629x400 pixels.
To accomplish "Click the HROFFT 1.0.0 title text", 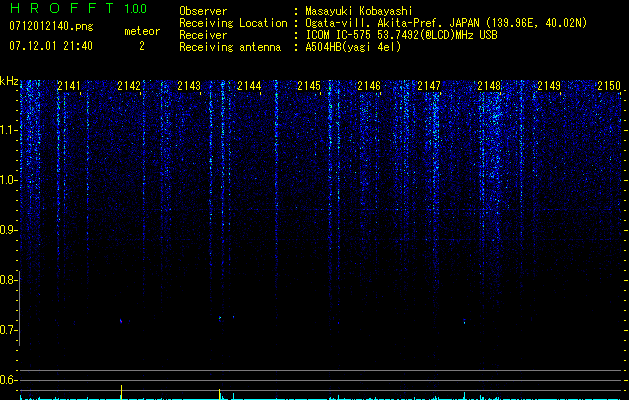I will [79, 8].
